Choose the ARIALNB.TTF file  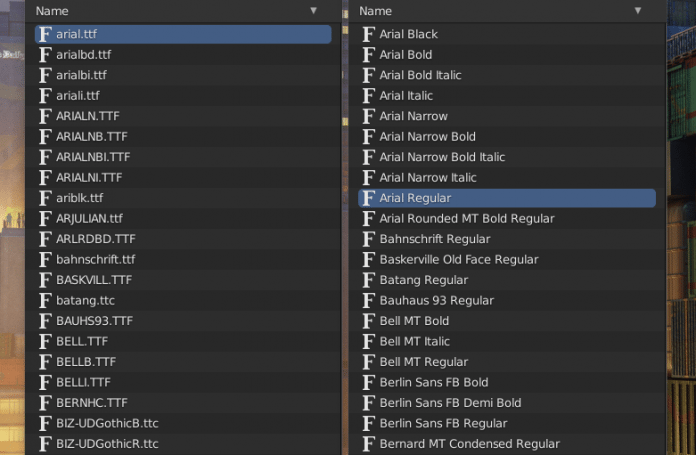coord(183,136)
